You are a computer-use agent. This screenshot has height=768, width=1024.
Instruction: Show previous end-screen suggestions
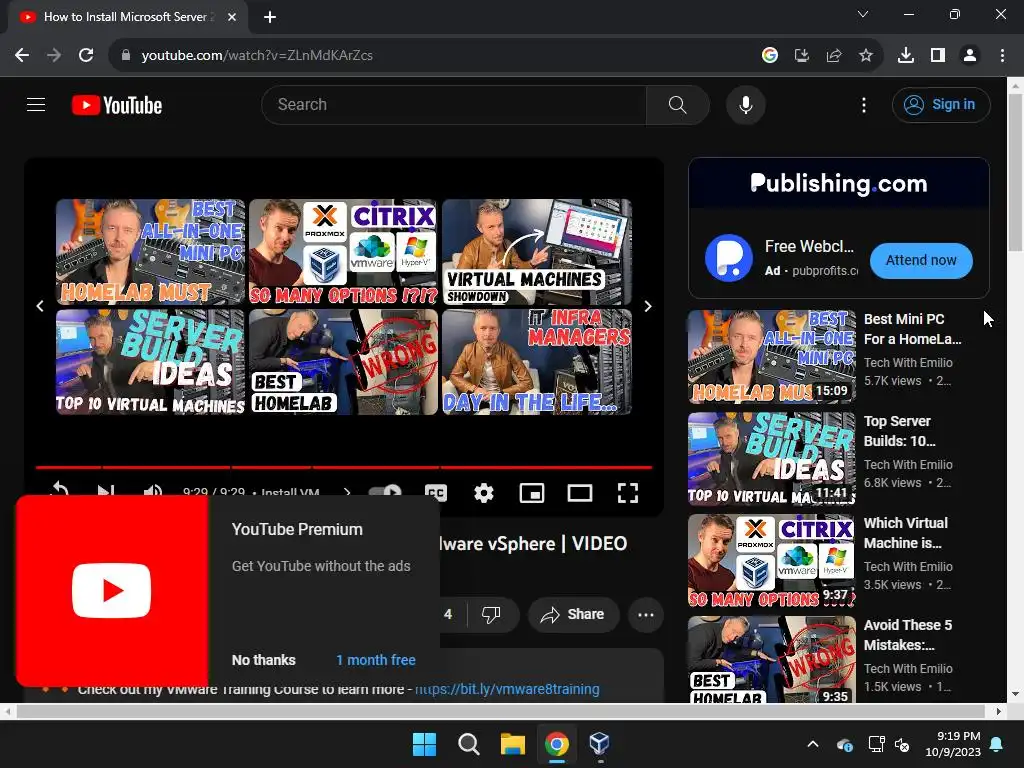(x=40, y=306)
